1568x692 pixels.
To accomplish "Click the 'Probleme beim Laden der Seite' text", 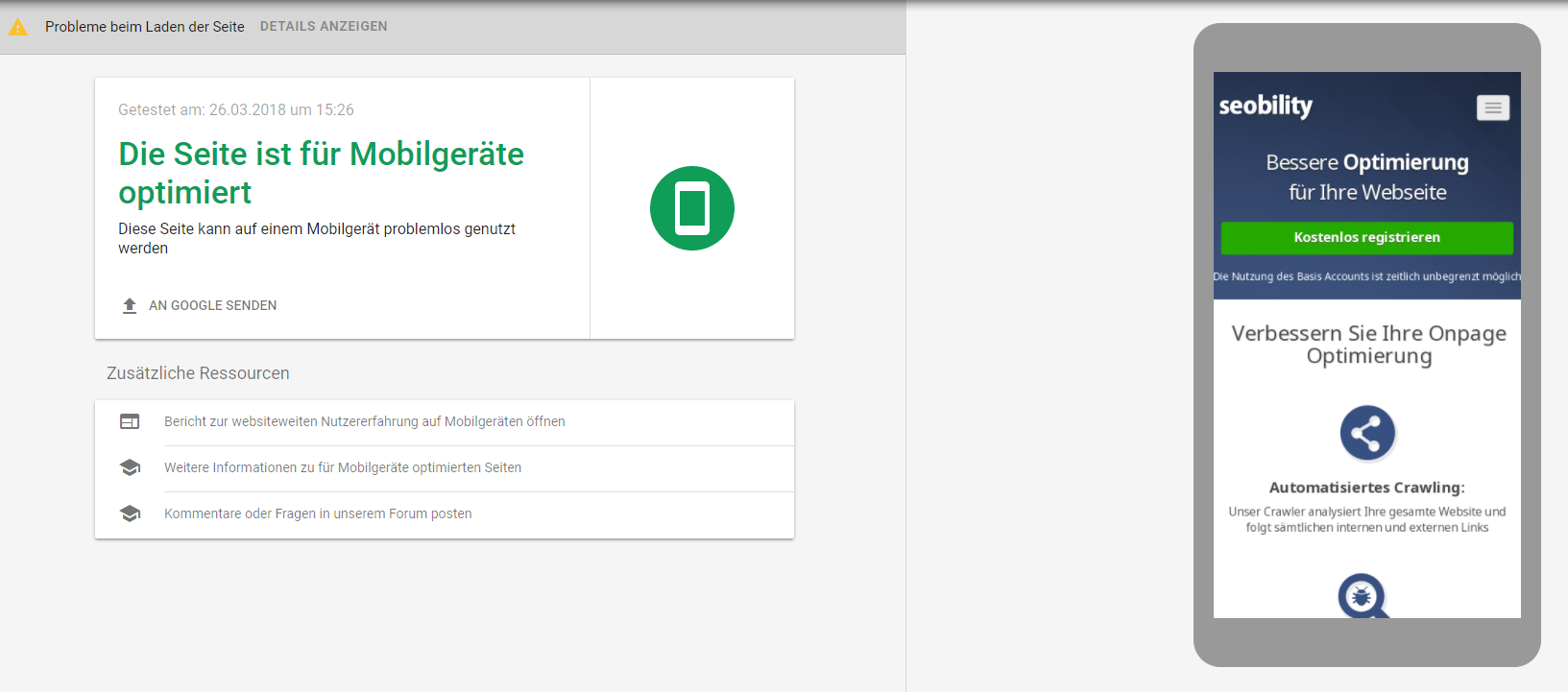I will [x=145, y=27].
